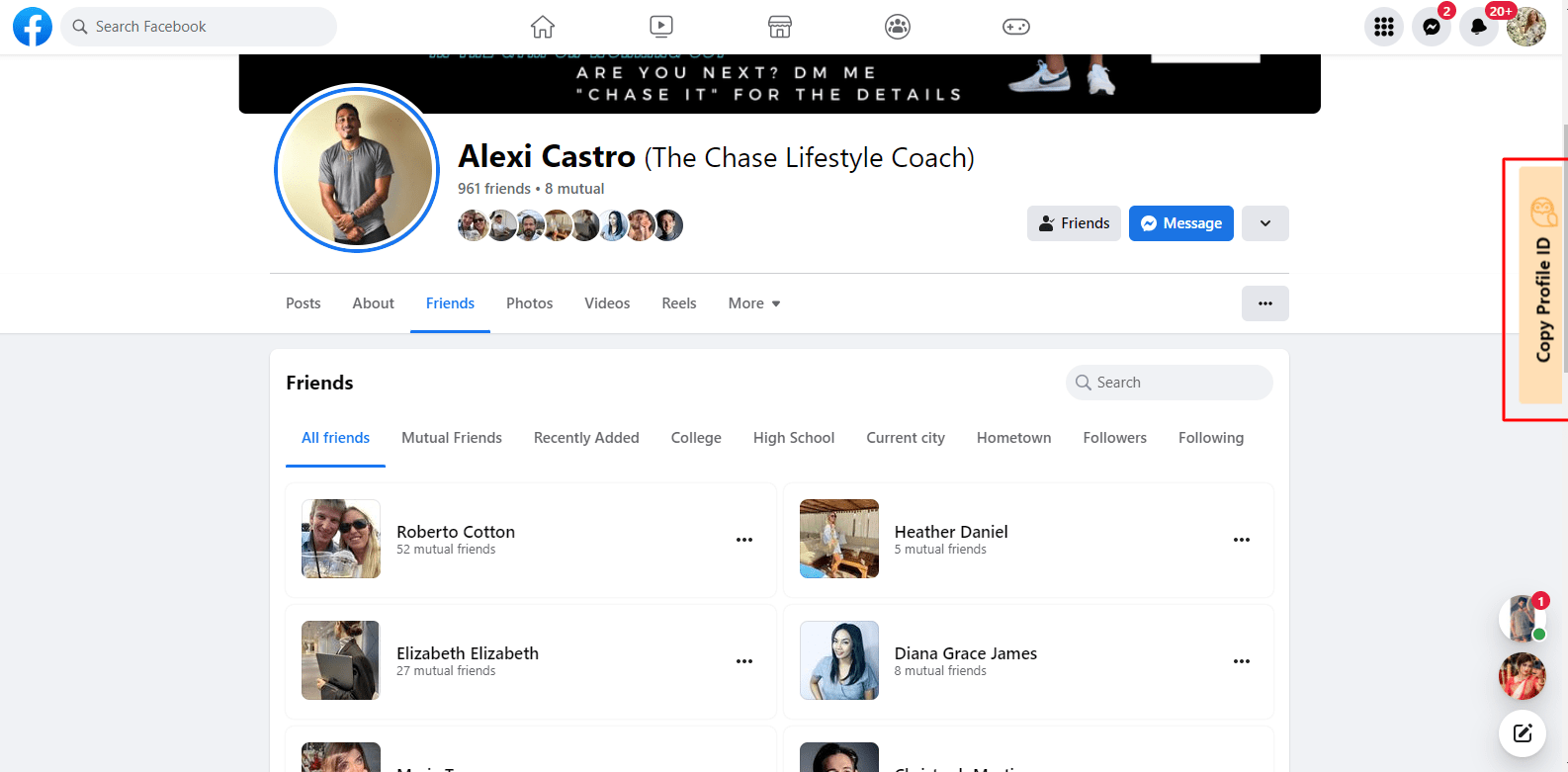The height and width of the screenshot is (772, 1568).
Task: Open the profile cover photo banner
Action: point(780,84)
